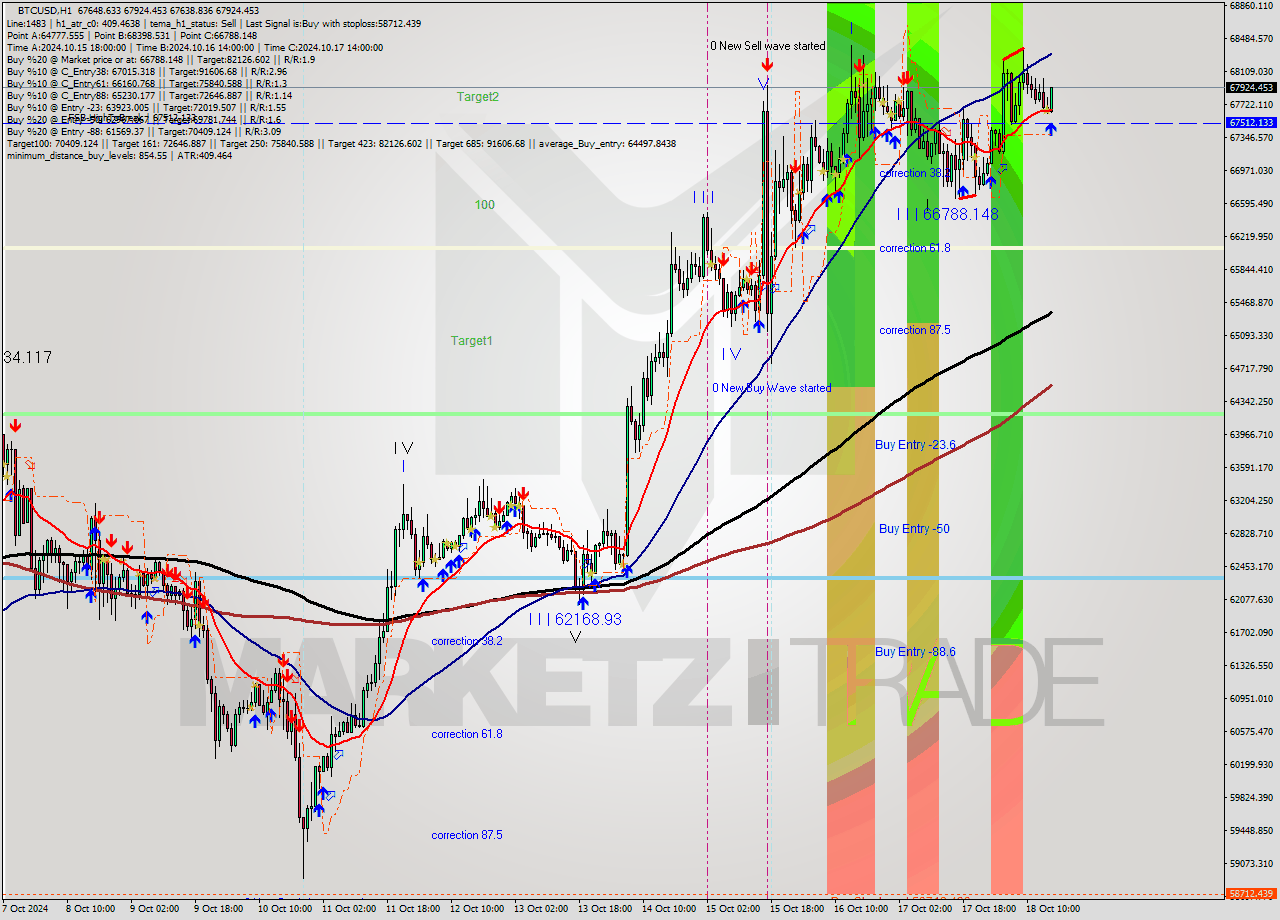
Task: Click the 'I I I 62168.93' wave label
Action: pyautogui.click(x=574, y=620)
